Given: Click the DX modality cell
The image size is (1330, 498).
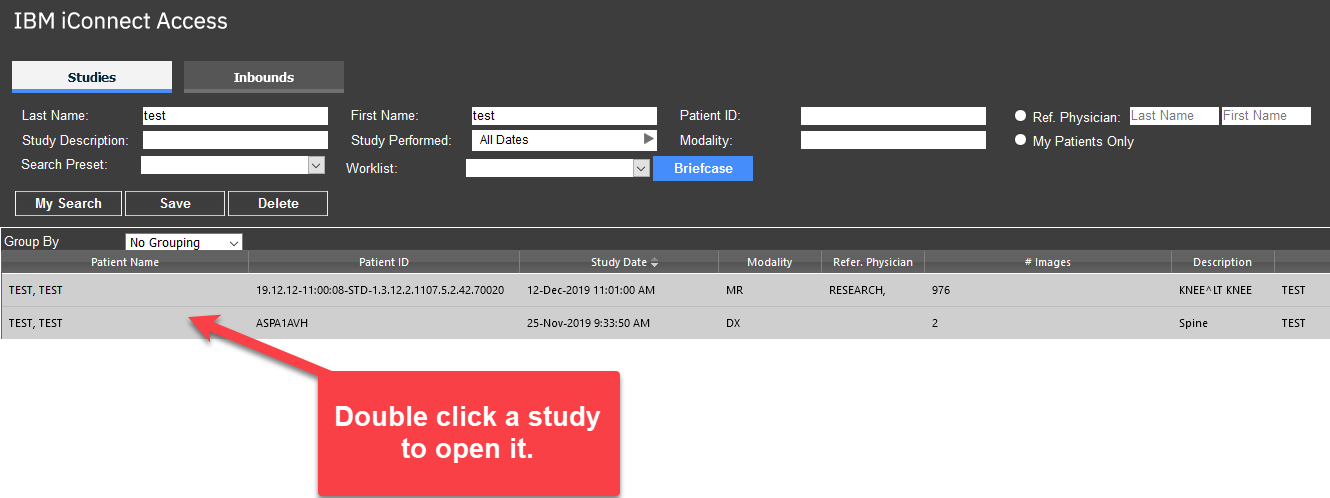Looking at the screenshot, I should coord(734,323).
